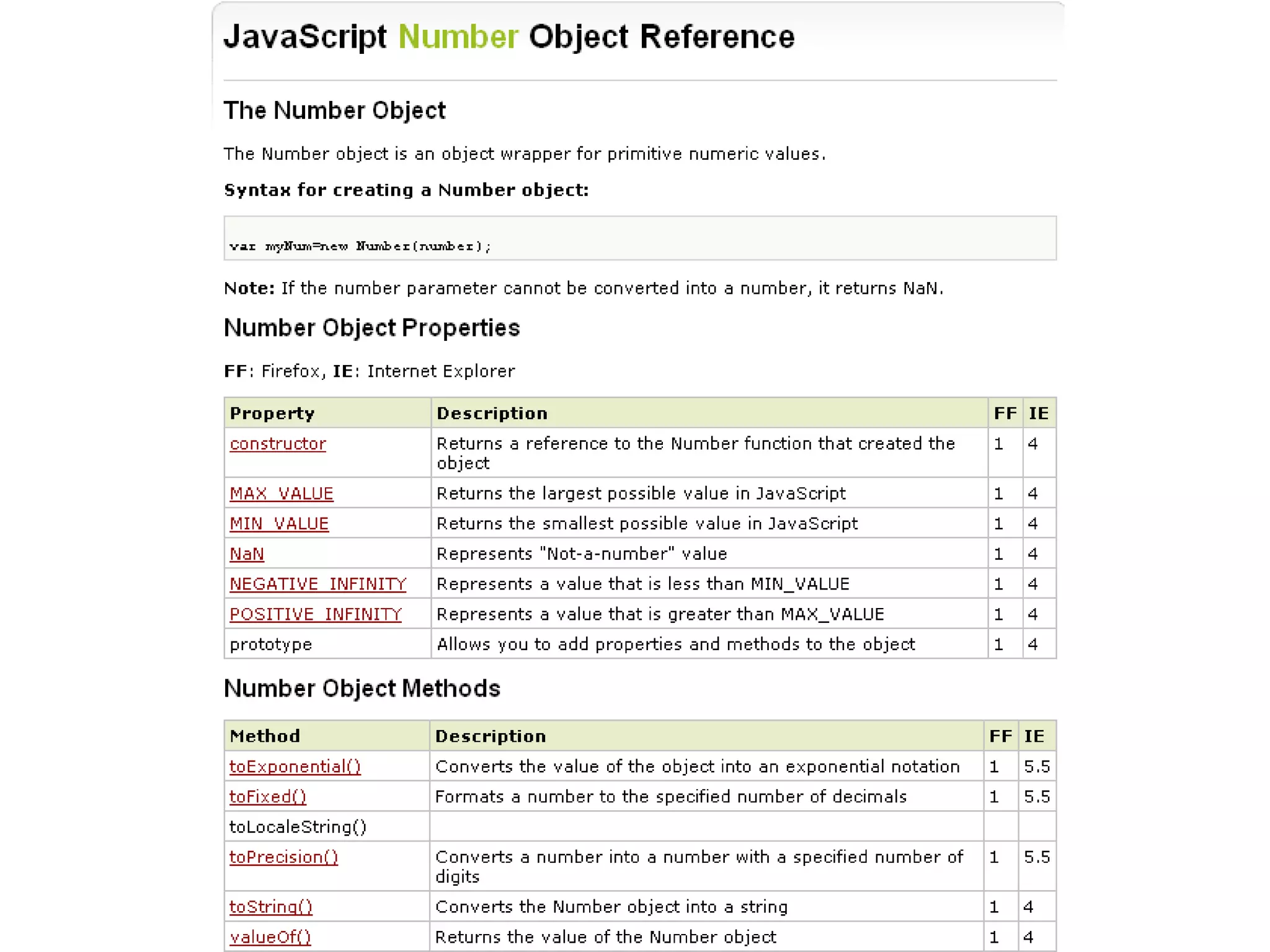The width and height of the screenshot is (1270, 952).
Task: Click the prototype property cell
Action: [x=271, y=645]
